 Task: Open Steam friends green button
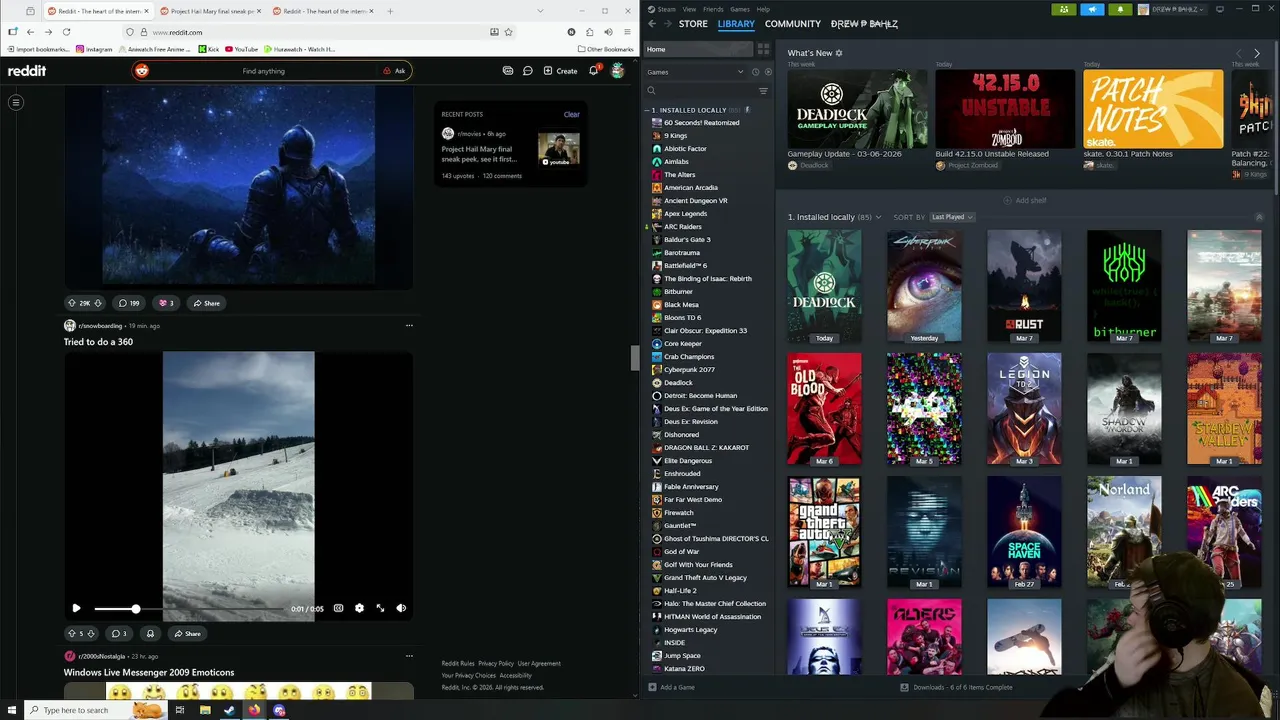coord(1064,9)
